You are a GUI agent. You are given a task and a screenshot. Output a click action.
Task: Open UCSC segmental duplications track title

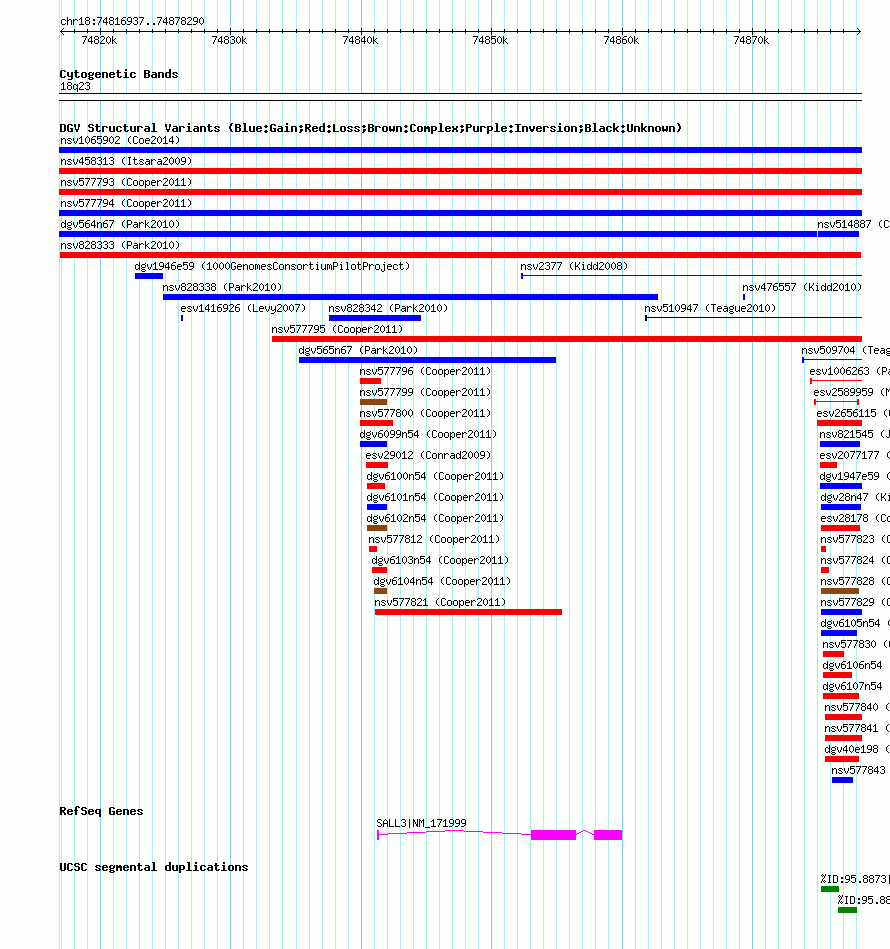coord(154,867)
